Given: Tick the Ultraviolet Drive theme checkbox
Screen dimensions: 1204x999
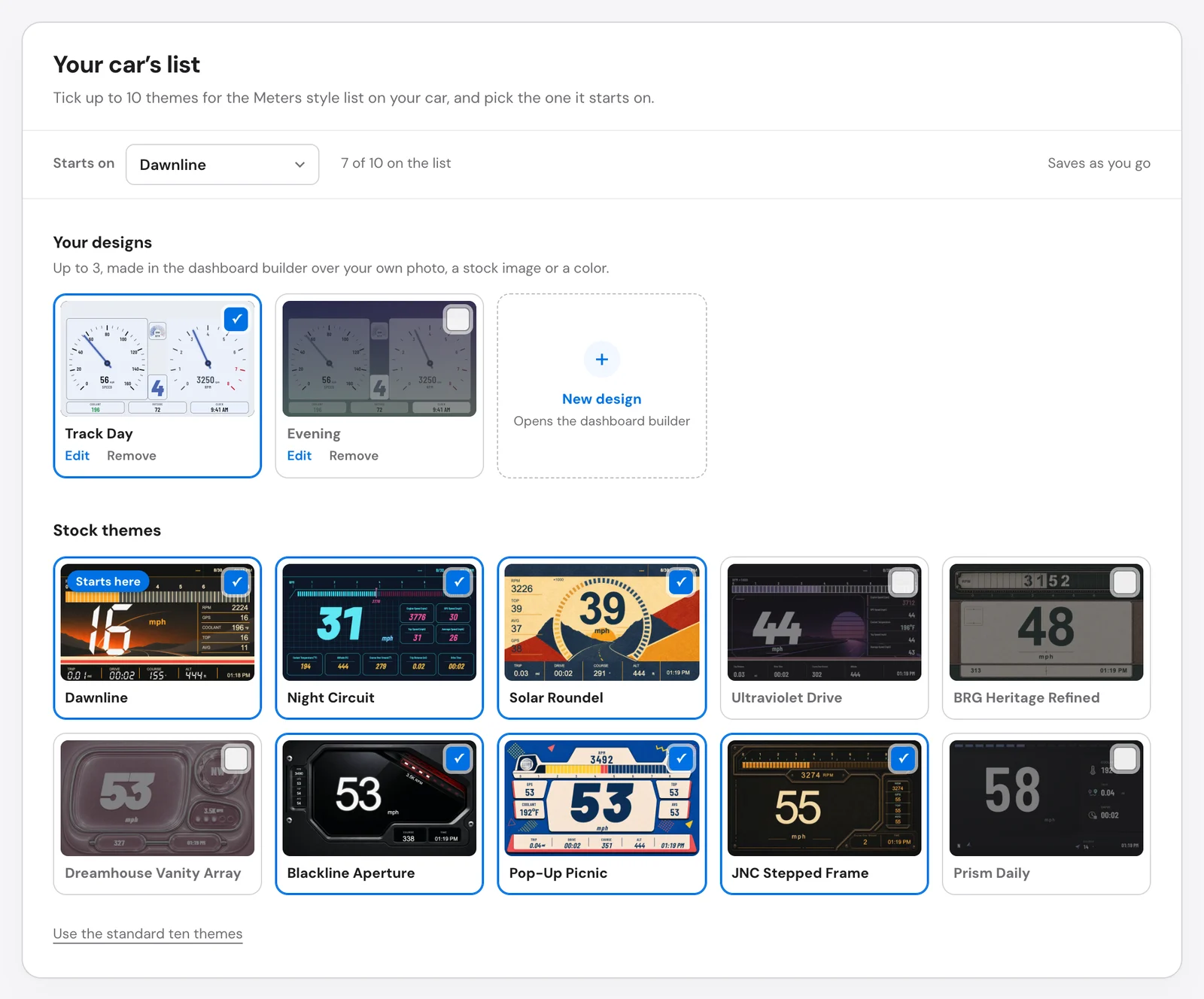Looking at the screenshot, I should point(903,581).
